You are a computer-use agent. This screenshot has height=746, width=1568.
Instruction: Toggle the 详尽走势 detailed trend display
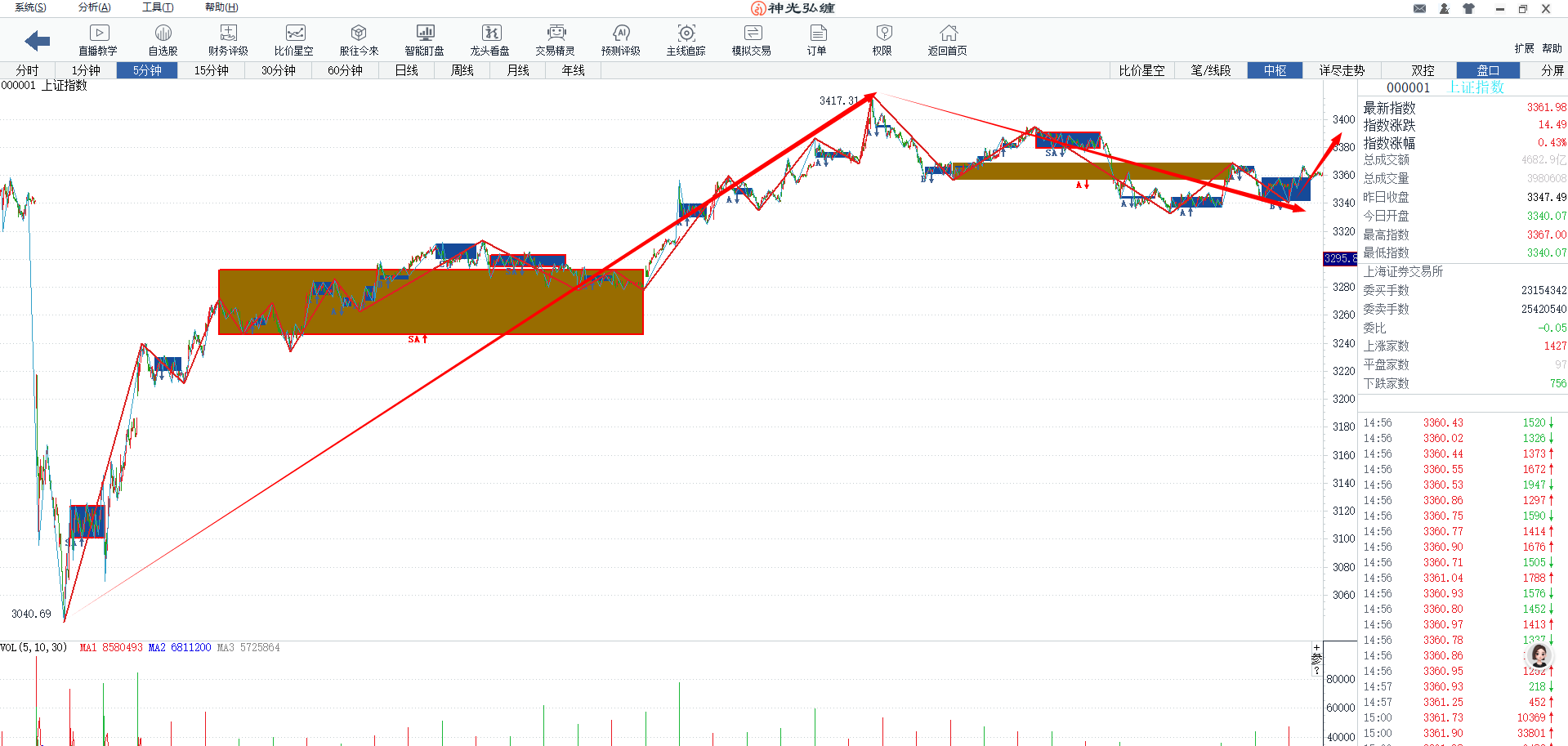pyautogui.click(x=1342, y=70)
